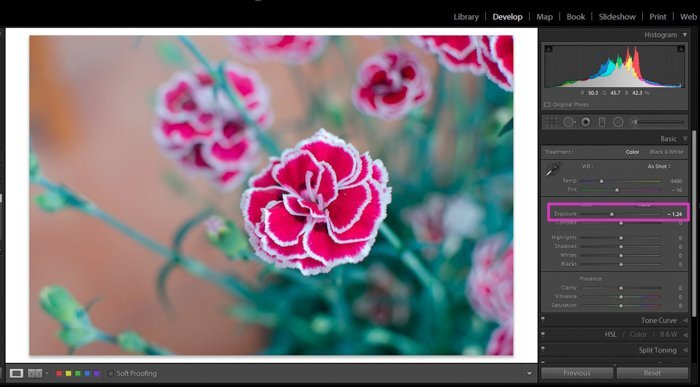
Task: Choose the Graduated Filter tool
Action: (x=602, y=122)
